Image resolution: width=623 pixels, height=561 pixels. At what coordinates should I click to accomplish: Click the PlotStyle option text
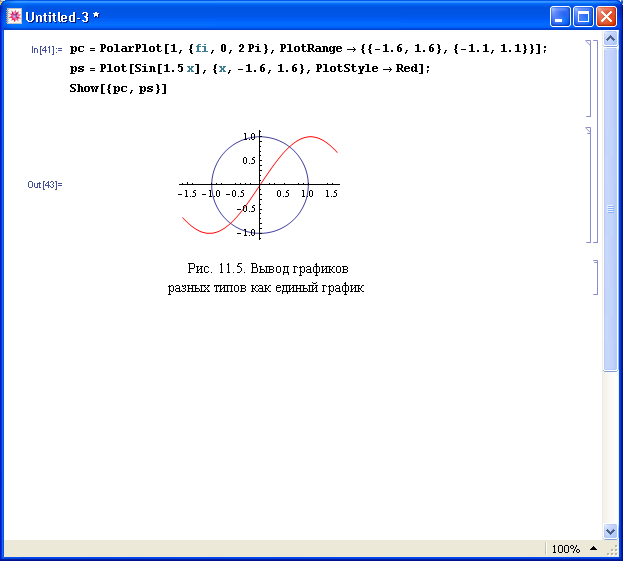(x=347, y=68)
